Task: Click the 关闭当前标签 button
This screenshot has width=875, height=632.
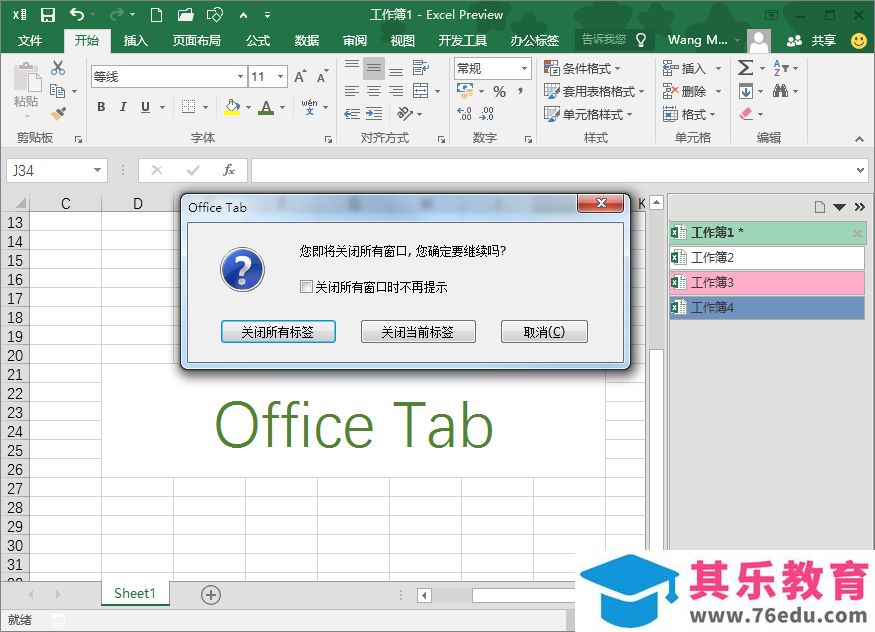Action: [418, 332]
